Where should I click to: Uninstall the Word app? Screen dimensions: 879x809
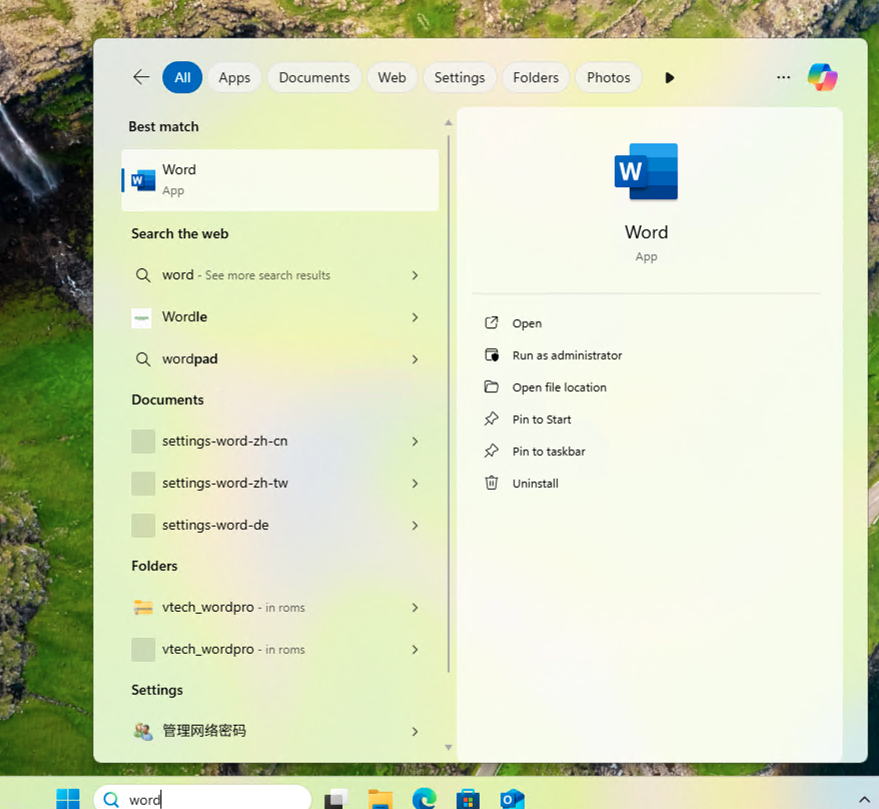click(x=533, y=483)
